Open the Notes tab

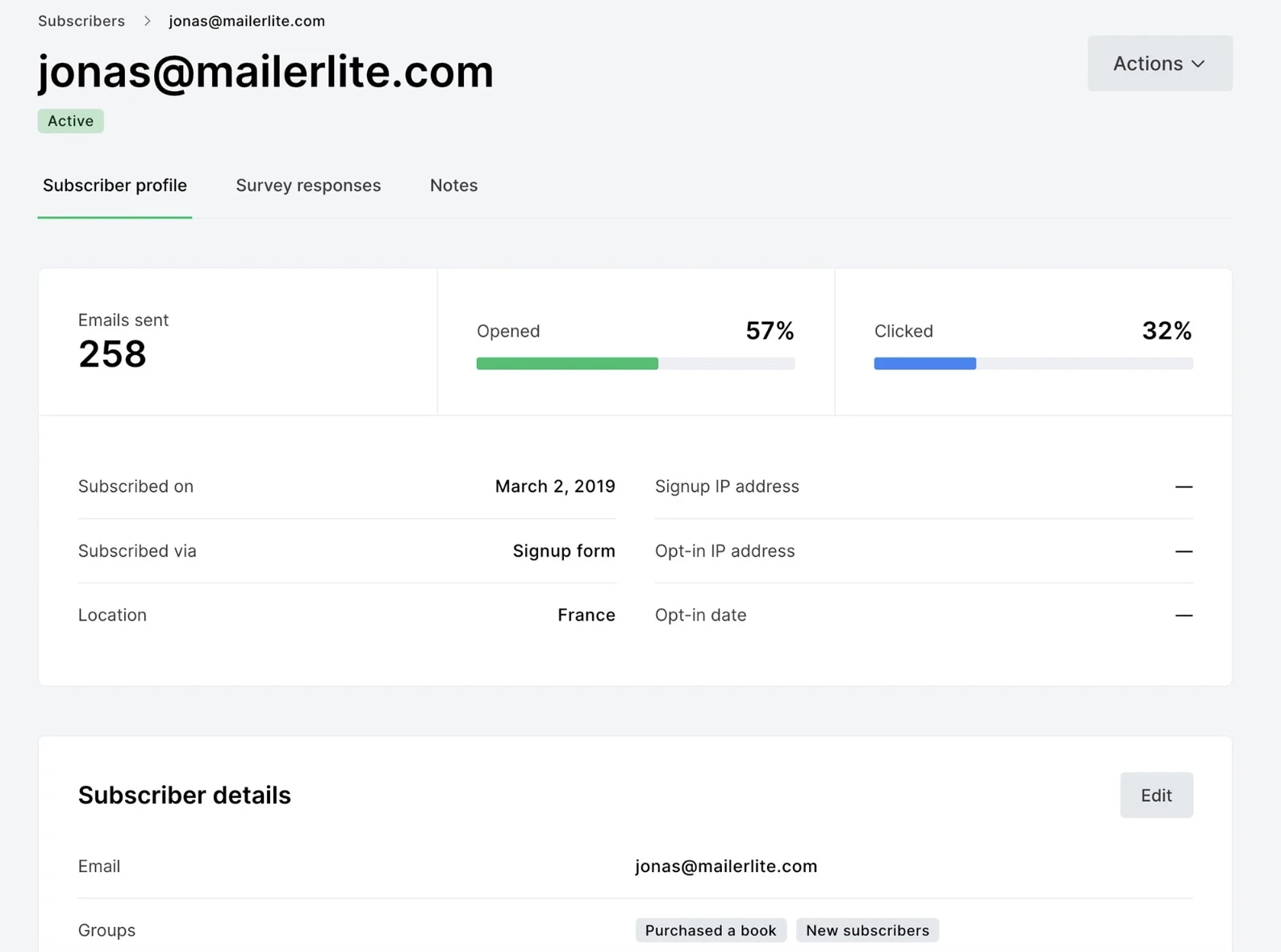tap(453, 186)
